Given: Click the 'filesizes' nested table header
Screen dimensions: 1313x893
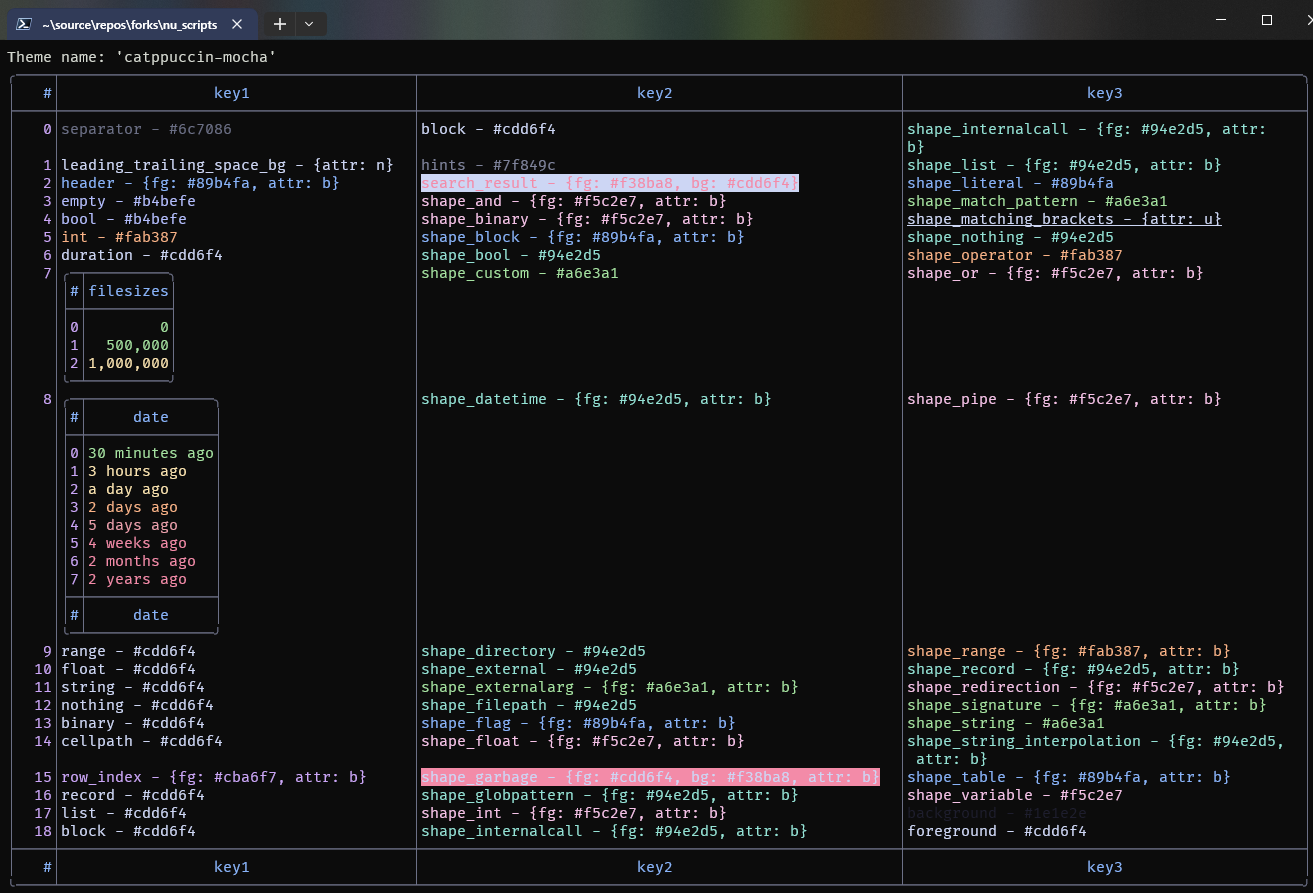Looking at the screenshot, I should click(x=128, y=291).
